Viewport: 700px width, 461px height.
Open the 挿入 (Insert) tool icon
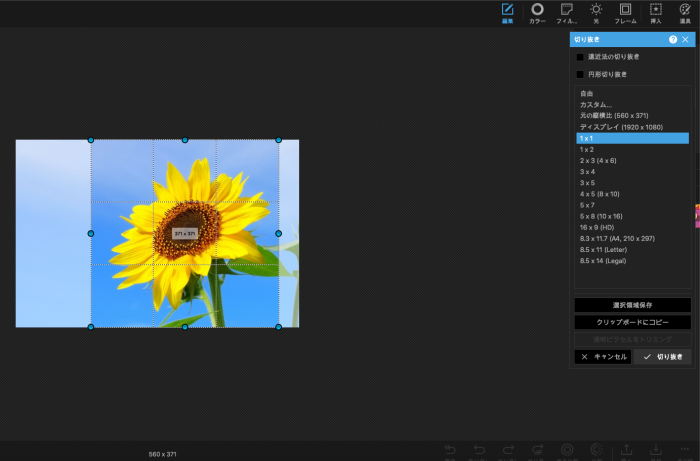click(x=655, y=12)
